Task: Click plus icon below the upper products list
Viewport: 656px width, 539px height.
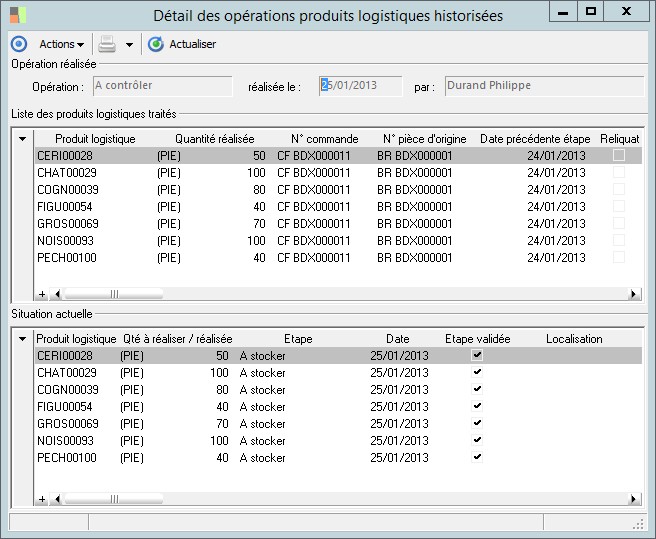Action: pyautogui.click(x=42, y=294)
